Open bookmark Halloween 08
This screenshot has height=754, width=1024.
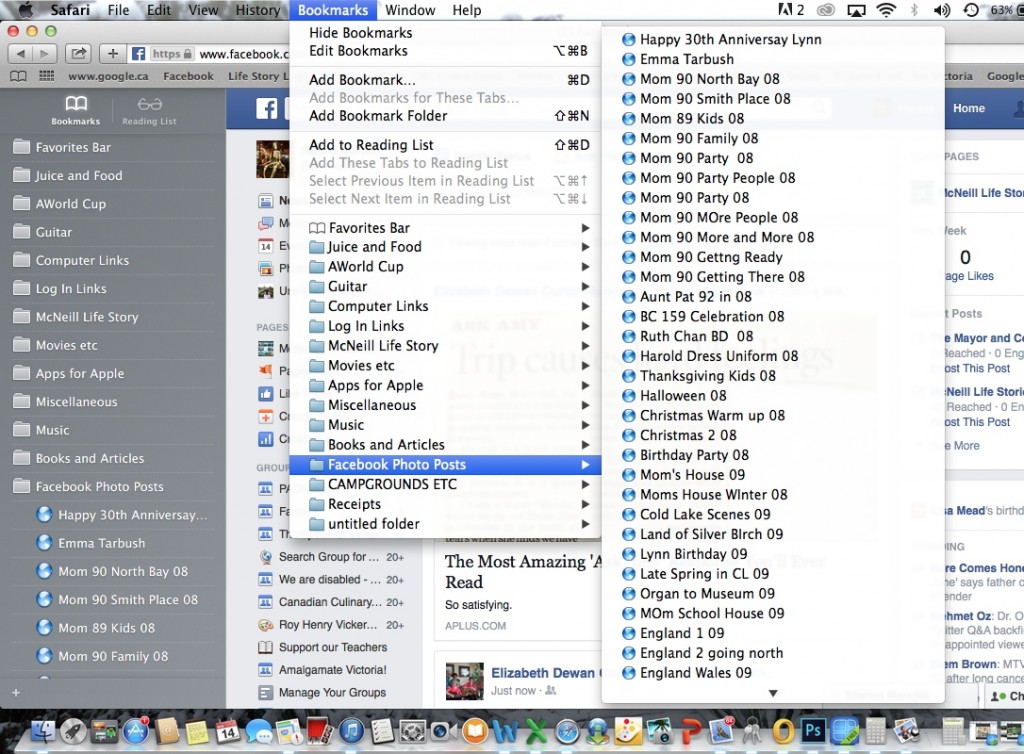click(773, 396)
